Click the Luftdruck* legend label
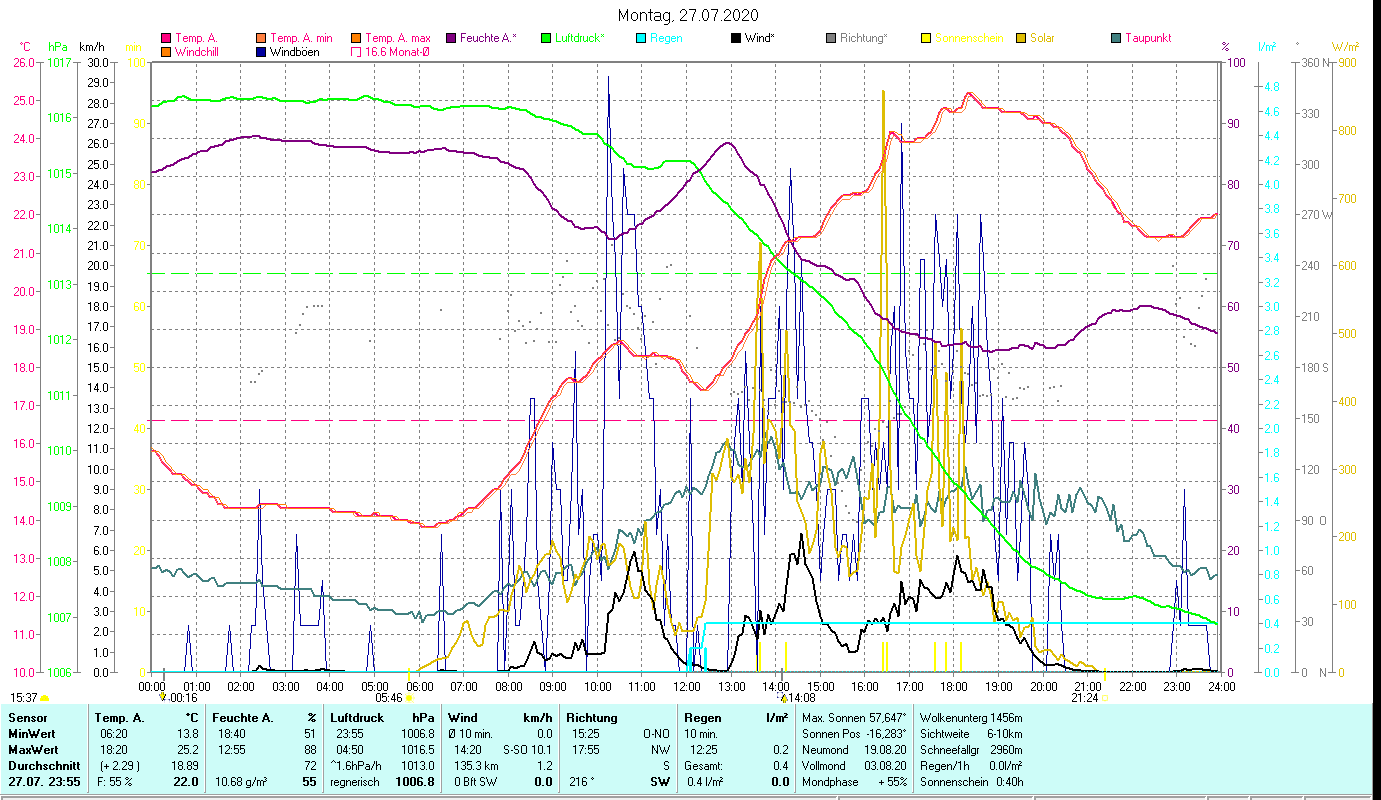Image resolution: width=1381 pixels, height=800 pixels. click(x=579, y=38)
